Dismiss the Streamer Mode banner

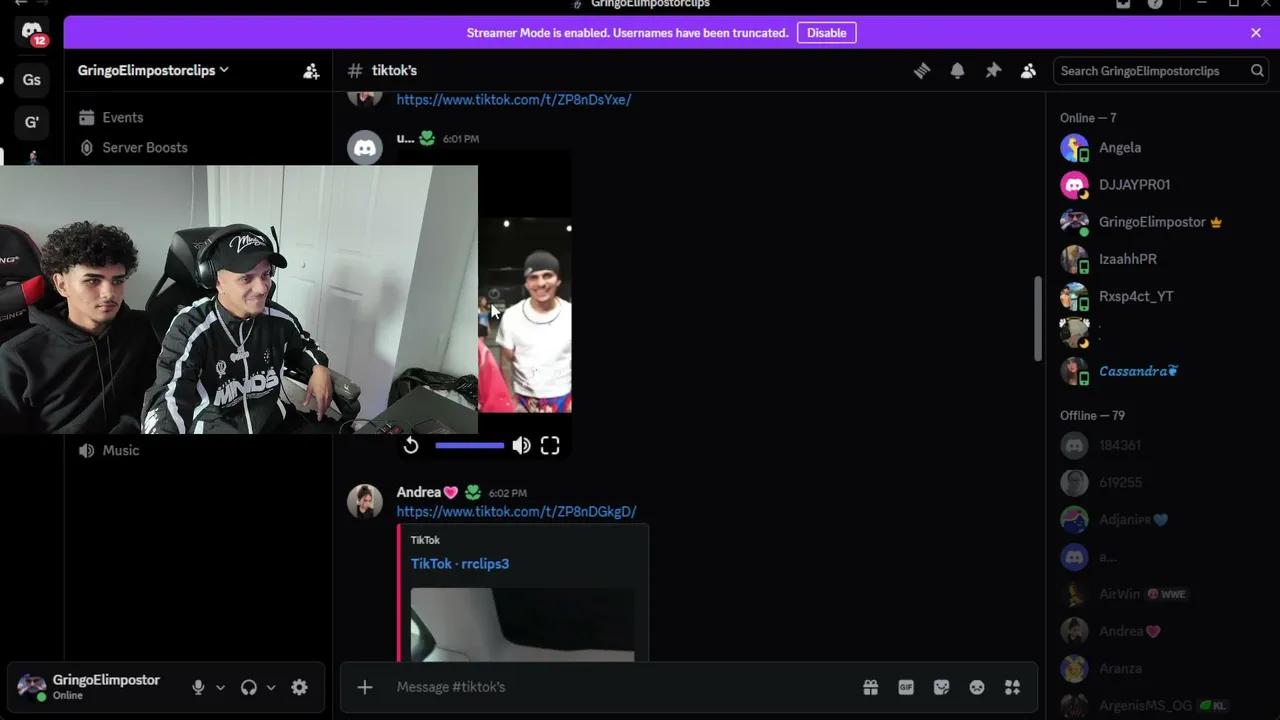(1256, 33)
